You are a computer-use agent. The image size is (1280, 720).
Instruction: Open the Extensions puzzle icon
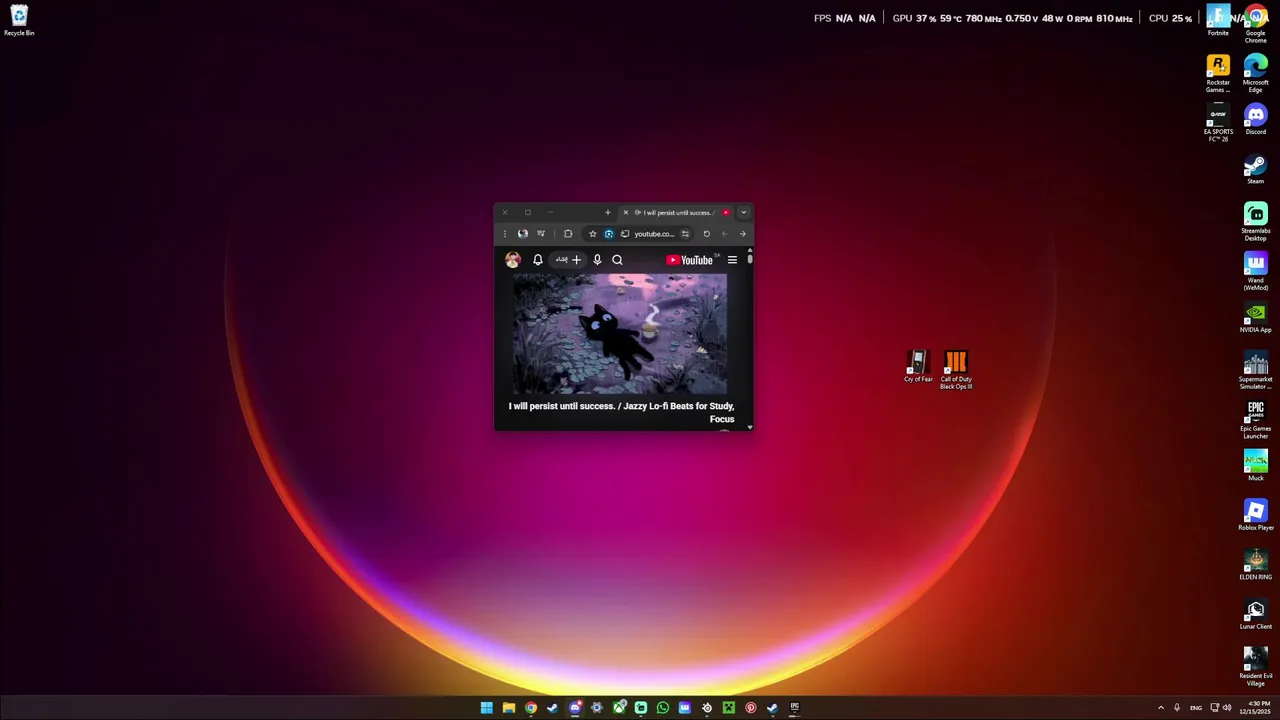click(x=567, y=234)
